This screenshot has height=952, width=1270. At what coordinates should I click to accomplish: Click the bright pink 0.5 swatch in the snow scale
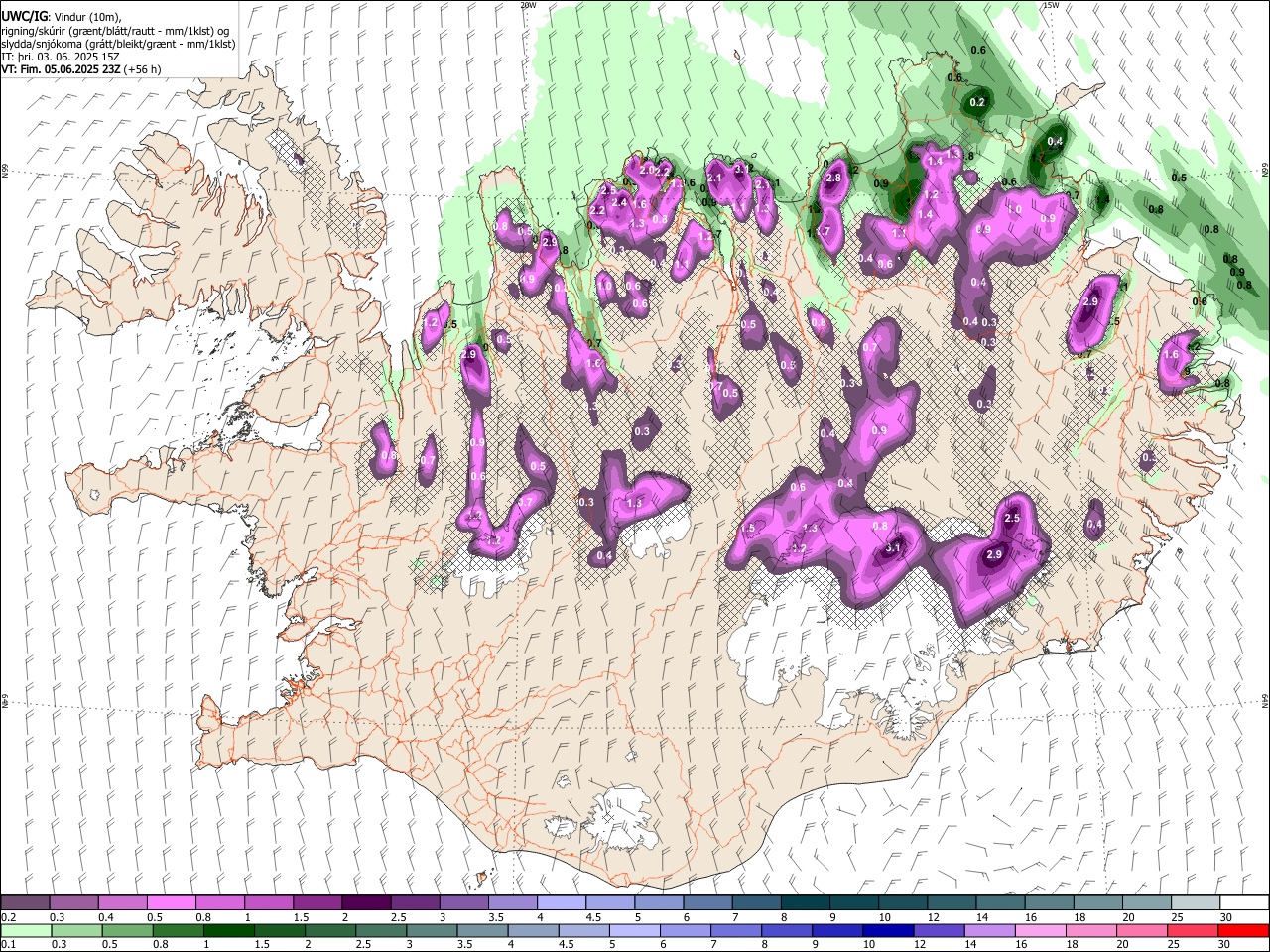tap(172, 903)
